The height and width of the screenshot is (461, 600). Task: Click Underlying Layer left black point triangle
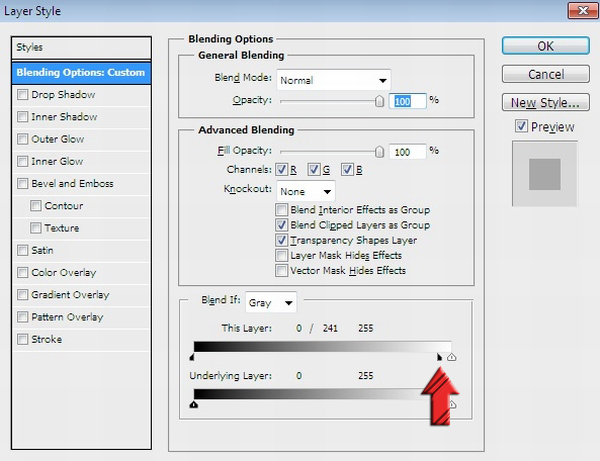(194, 404)
